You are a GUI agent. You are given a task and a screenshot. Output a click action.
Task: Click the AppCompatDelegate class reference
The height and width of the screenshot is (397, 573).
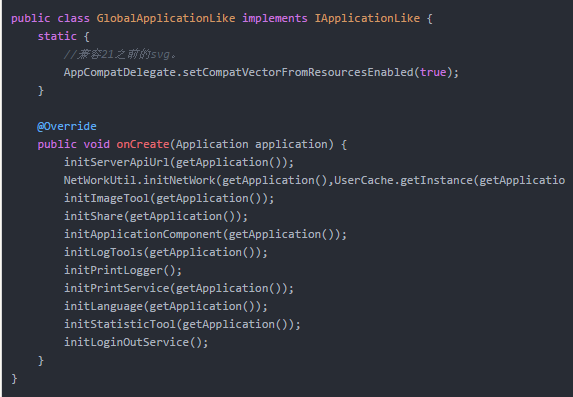[119, 72]
